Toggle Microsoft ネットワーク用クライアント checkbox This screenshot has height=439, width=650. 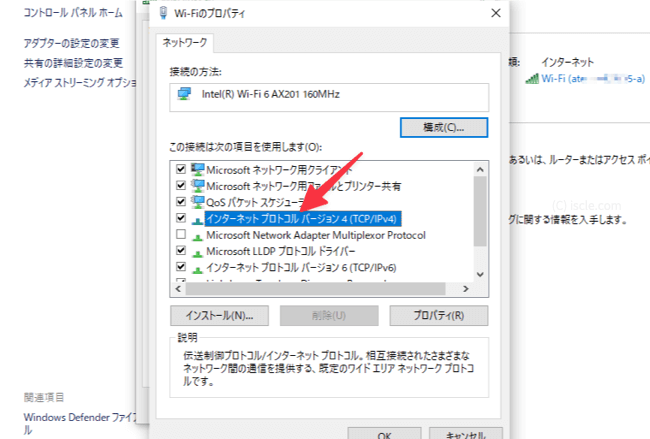tap(181, 169)
